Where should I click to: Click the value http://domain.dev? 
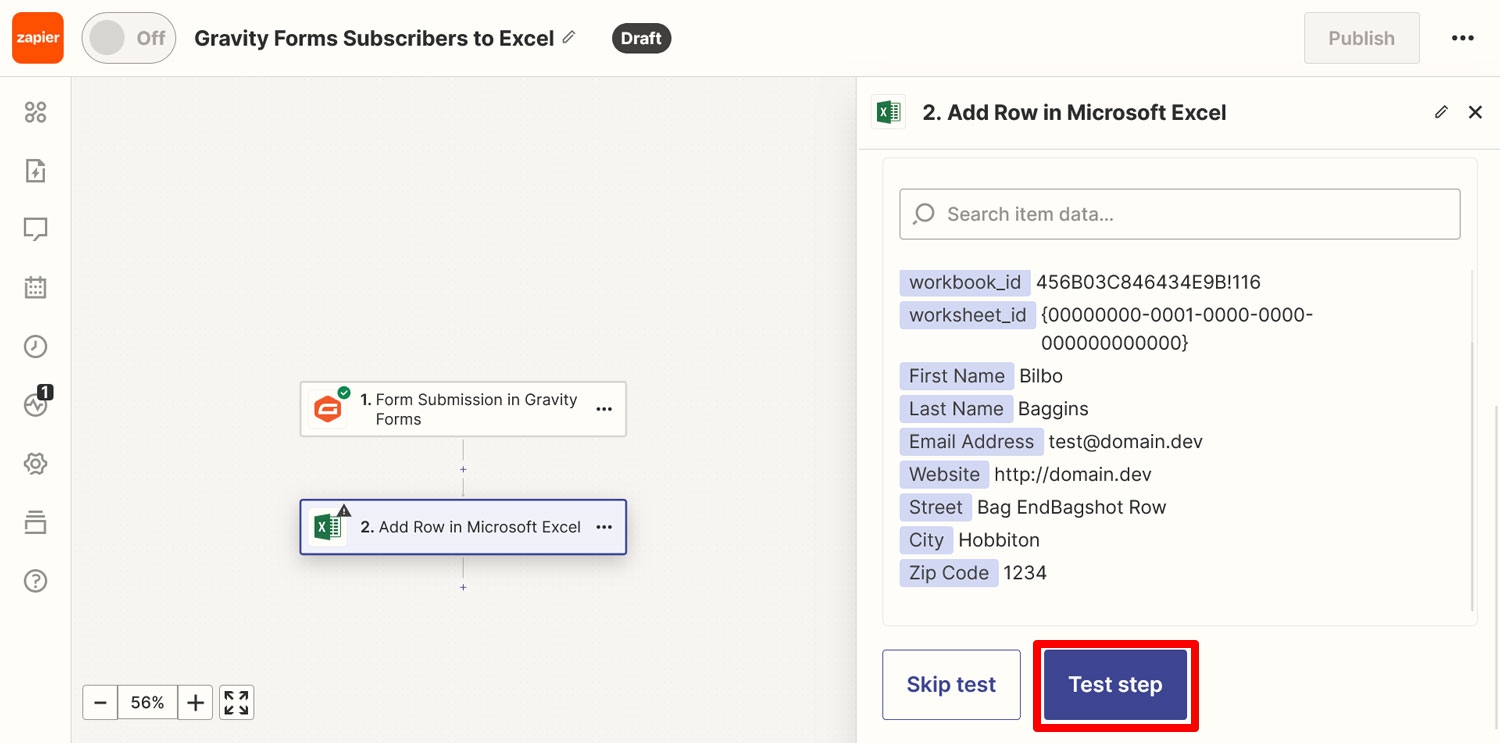pos(1073,475)
